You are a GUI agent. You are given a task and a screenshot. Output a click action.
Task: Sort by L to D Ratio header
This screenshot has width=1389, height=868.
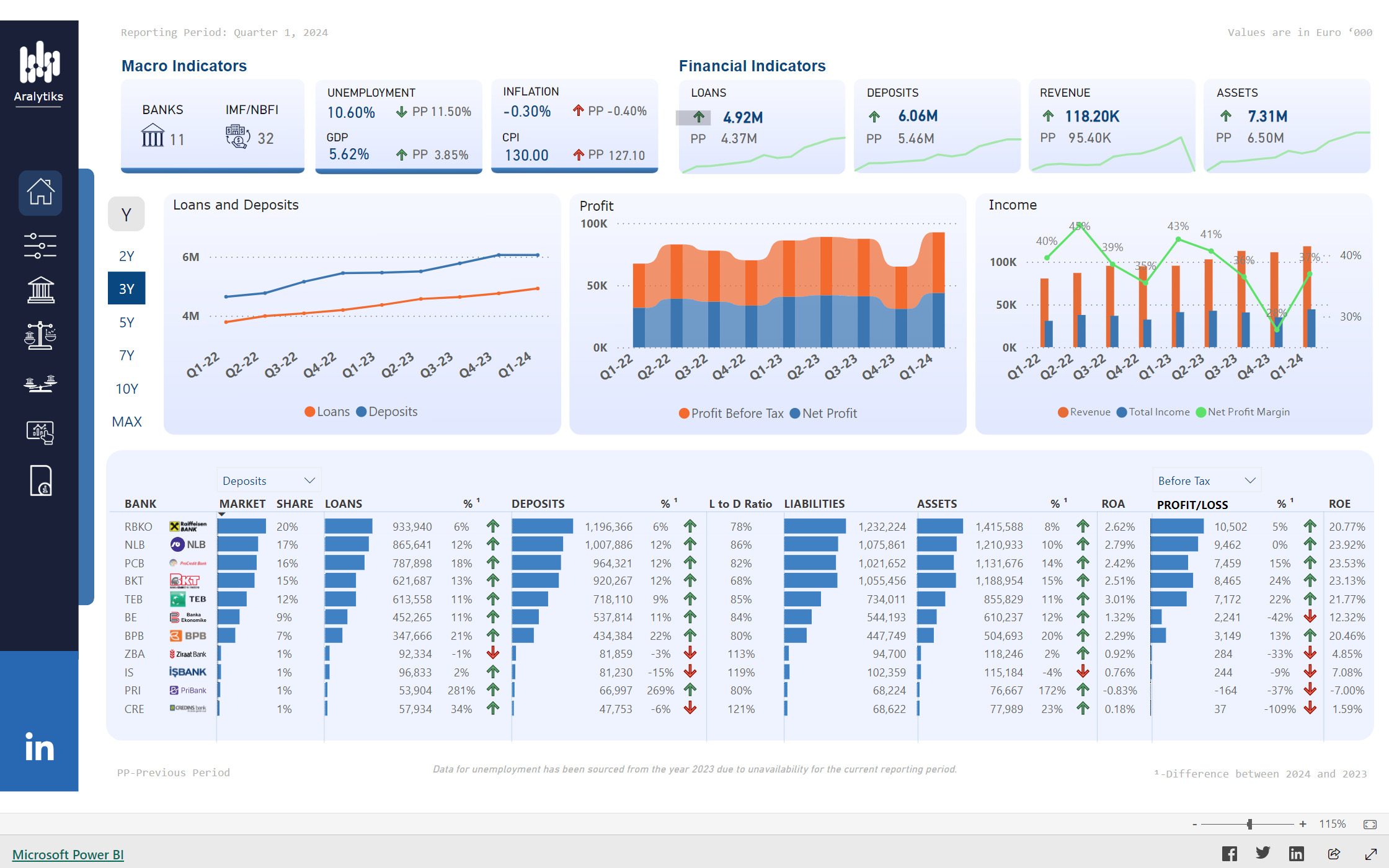(740, 503)
